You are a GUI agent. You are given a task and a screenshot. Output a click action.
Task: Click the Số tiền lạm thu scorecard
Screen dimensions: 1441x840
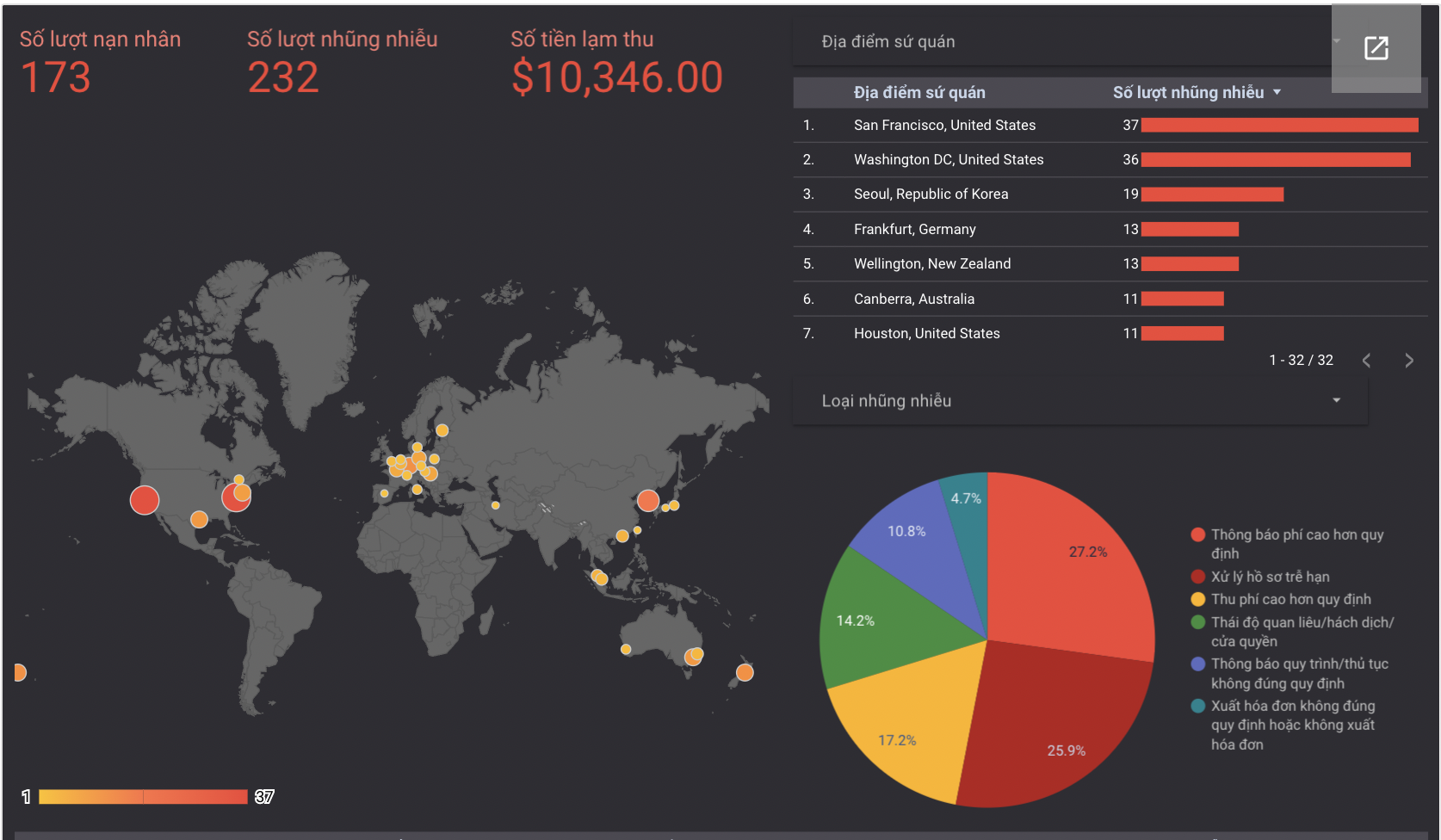(615, 63)
